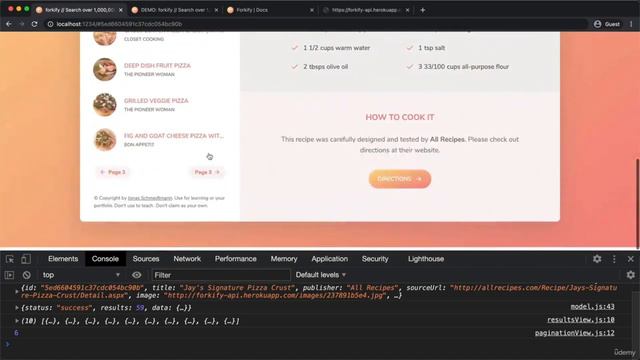Click the console Filter field
This screenshot has height=360, width=640.
click(221, 275)
